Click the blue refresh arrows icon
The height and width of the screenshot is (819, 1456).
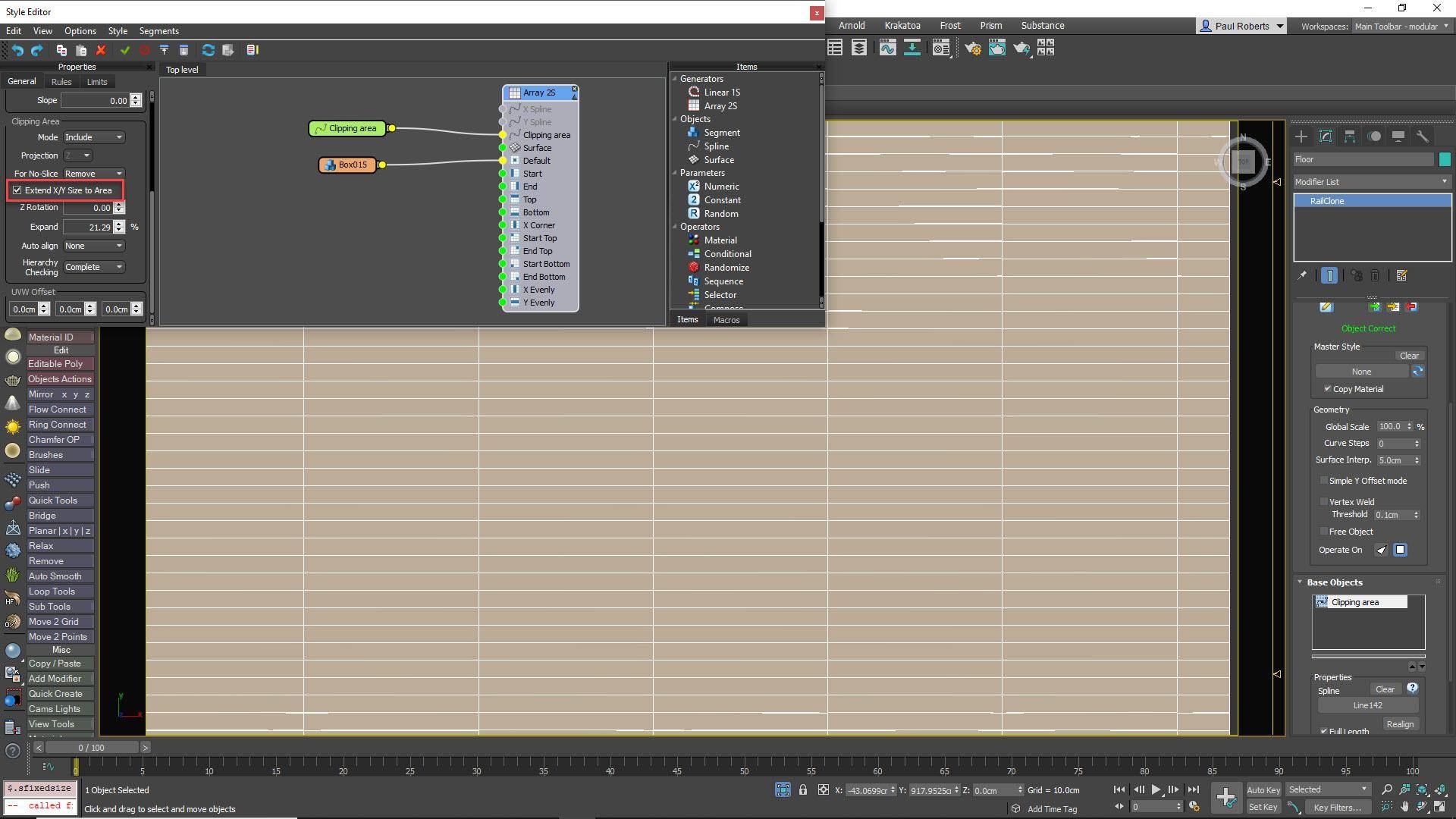pos(208,50)
